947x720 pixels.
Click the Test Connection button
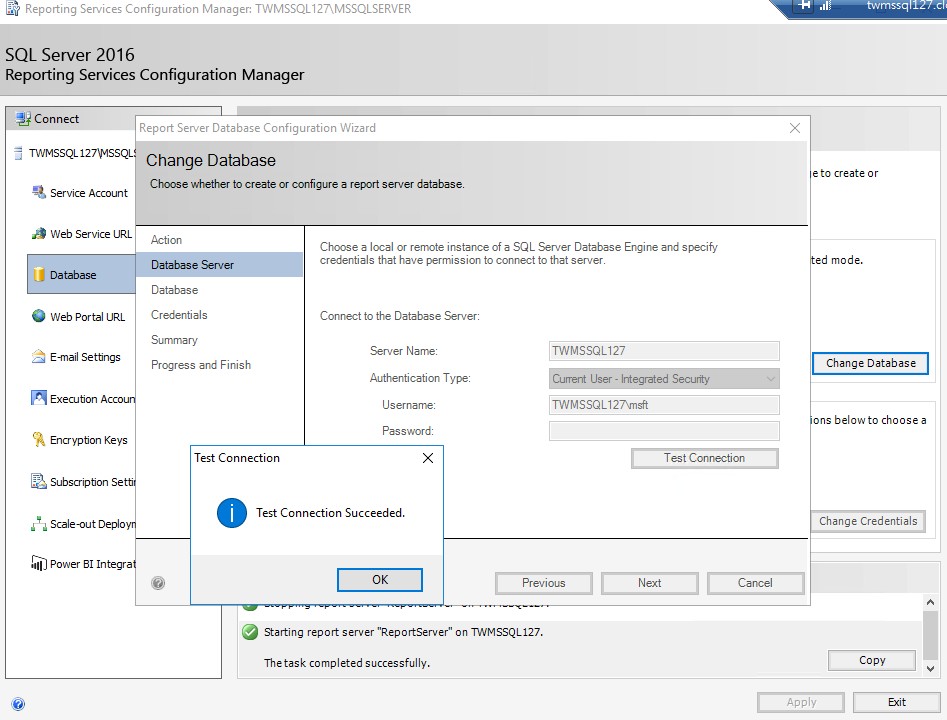705,458
